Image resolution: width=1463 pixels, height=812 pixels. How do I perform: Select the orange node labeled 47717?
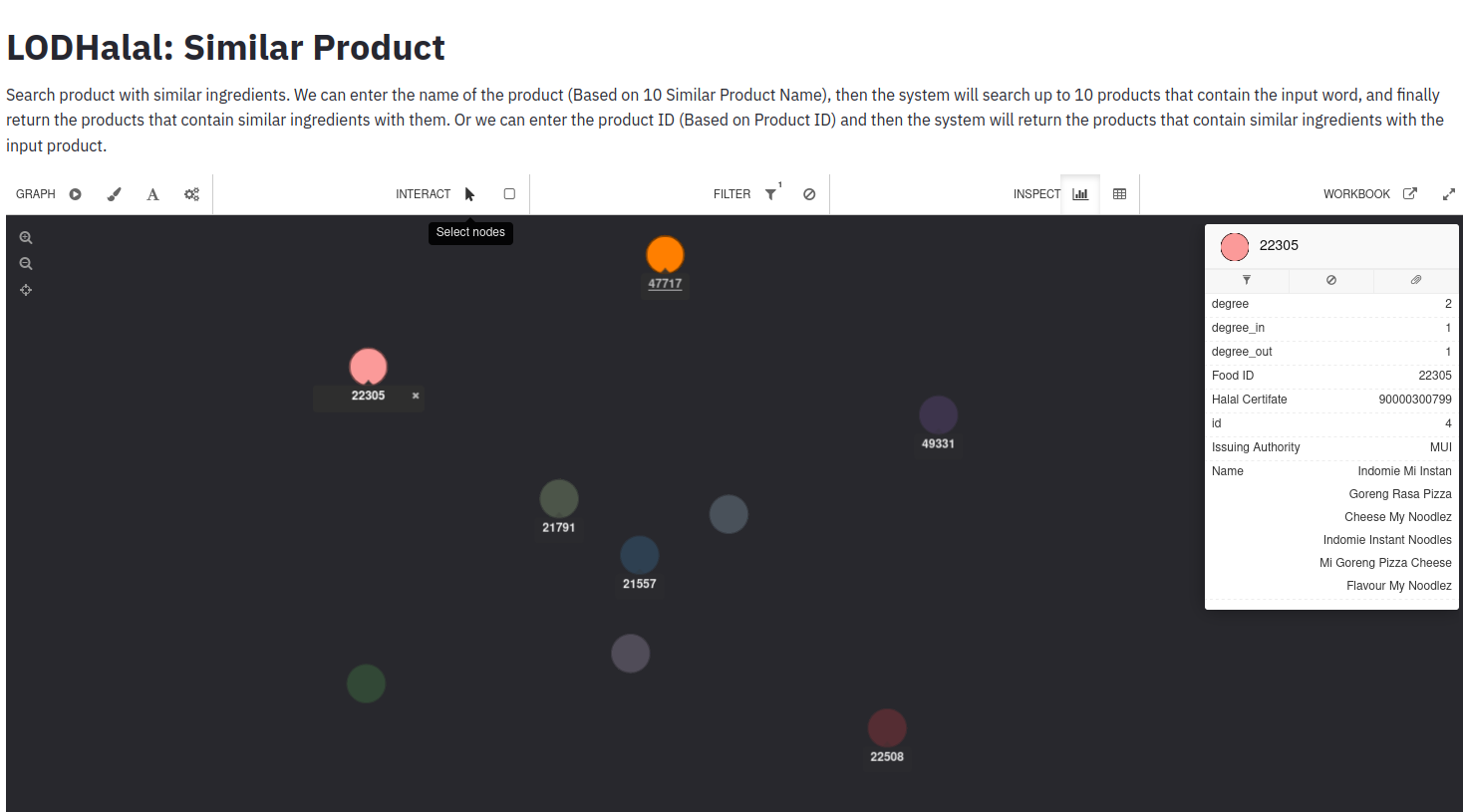click(665, 255)
